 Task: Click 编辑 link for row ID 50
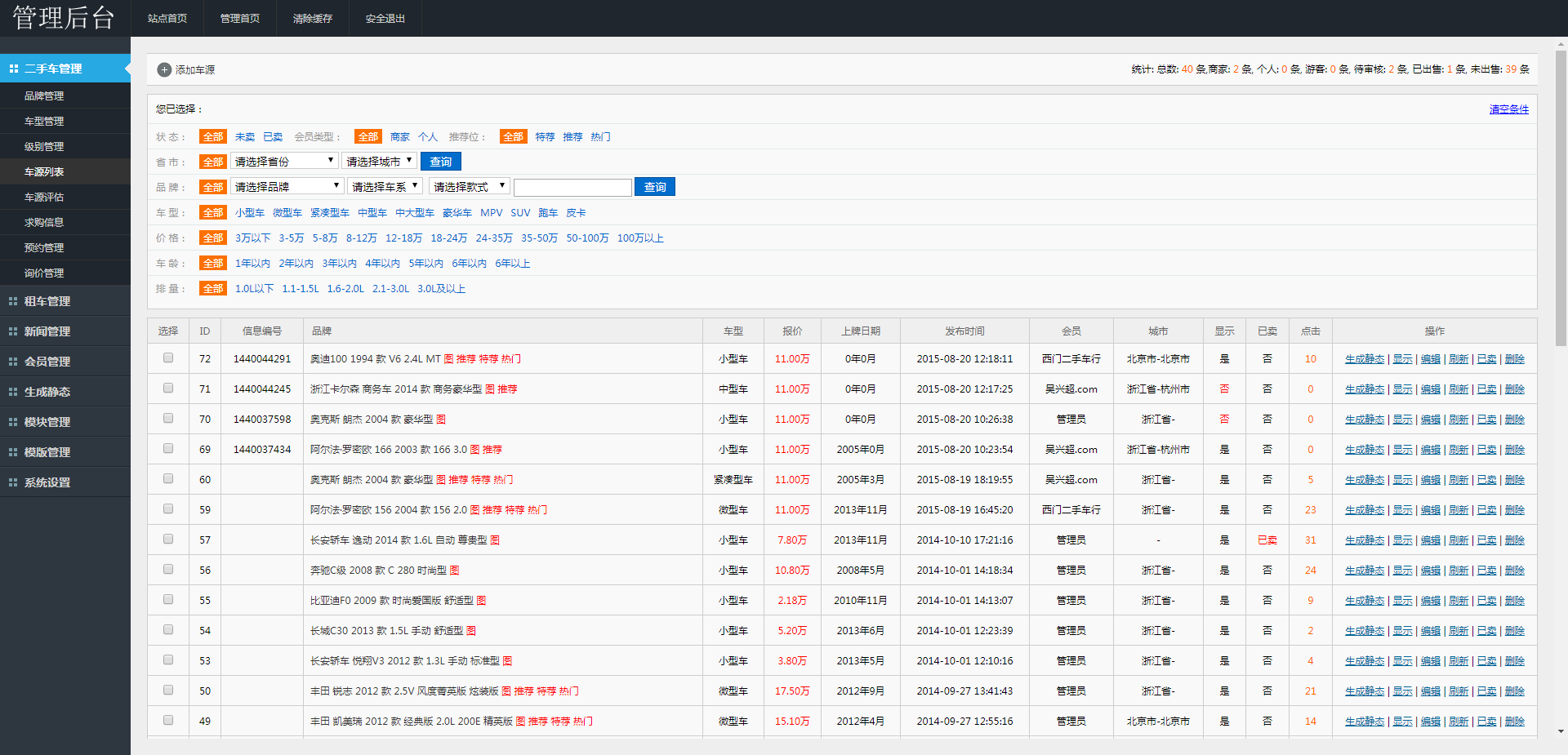1431,691
